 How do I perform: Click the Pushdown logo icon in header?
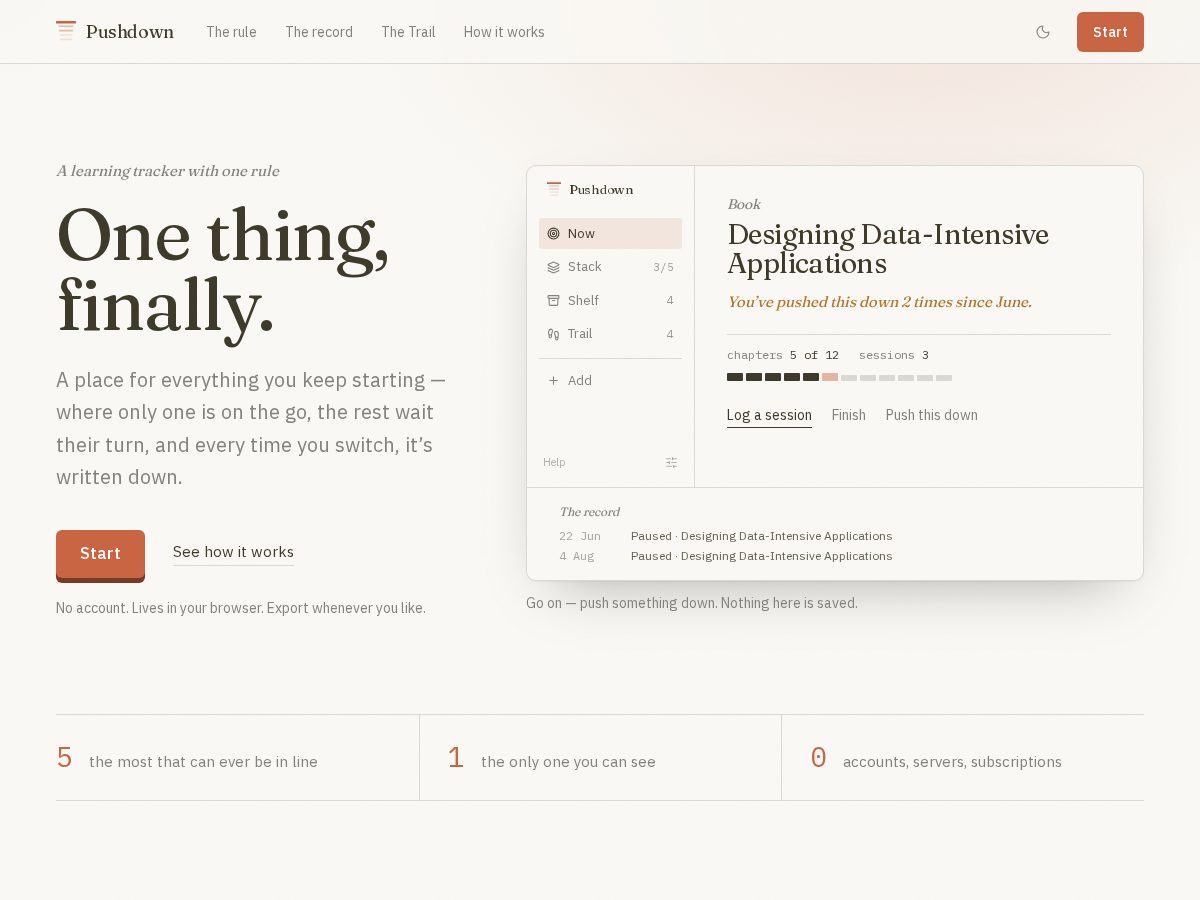(66, 31)
